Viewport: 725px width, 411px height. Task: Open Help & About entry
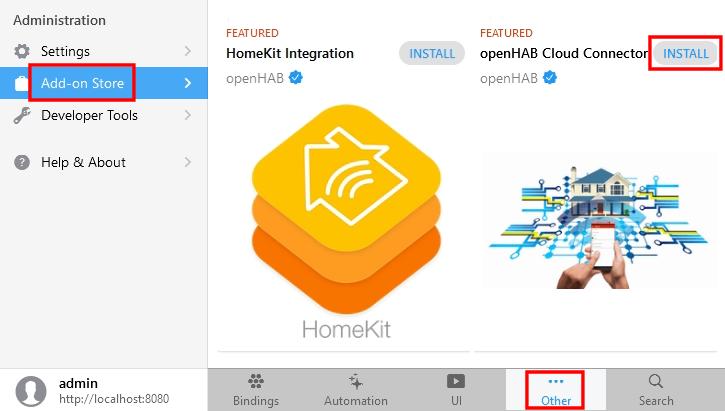[x=104, y=162]
